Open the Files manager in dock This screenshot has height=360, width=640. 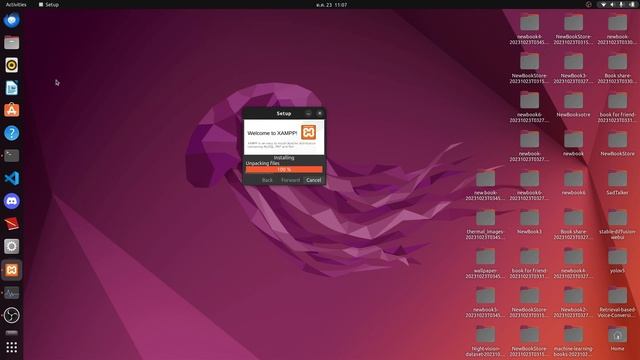click(x=11, y=42)
